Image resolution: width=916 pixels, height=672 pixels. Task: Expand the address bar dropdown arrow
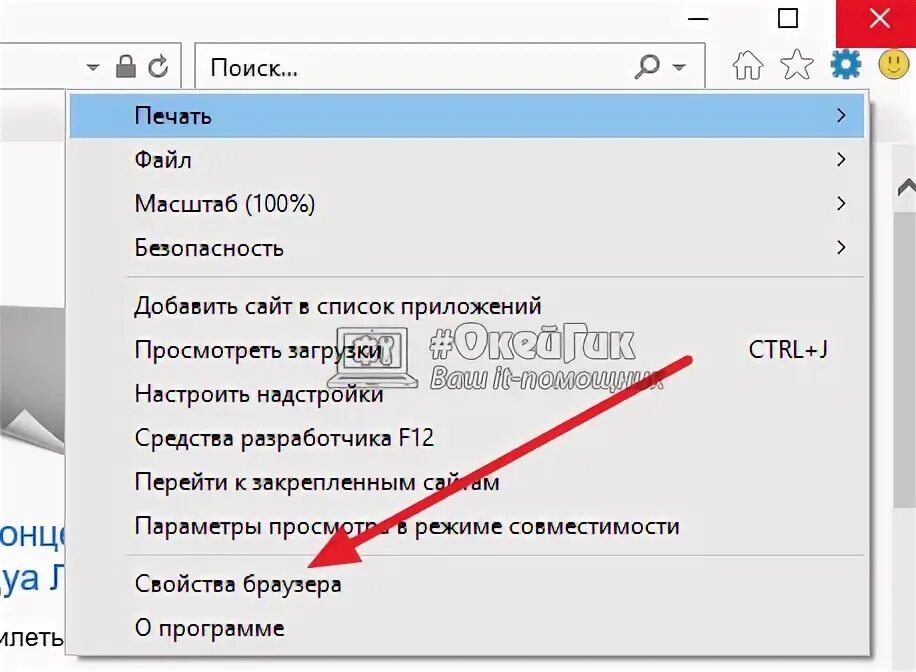(93, 67)
